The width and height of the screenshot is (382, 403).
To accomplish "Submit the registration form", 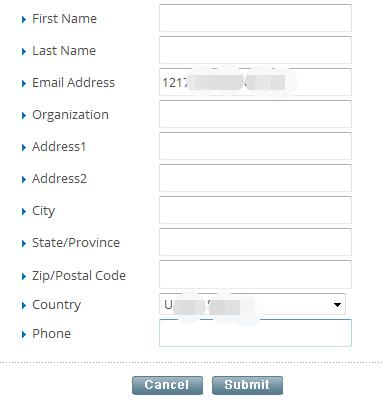I will 247,385.
